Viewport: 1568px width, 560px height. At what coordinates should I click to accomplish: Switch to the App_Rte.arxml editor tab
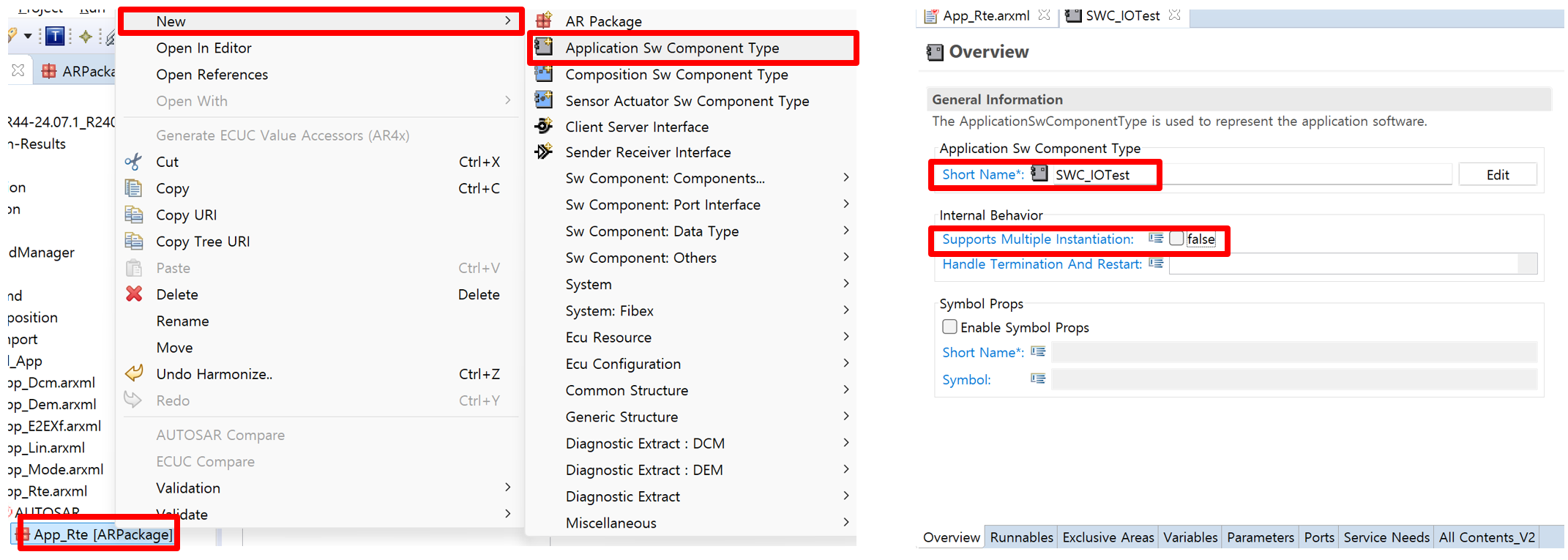tap(986, 15)
